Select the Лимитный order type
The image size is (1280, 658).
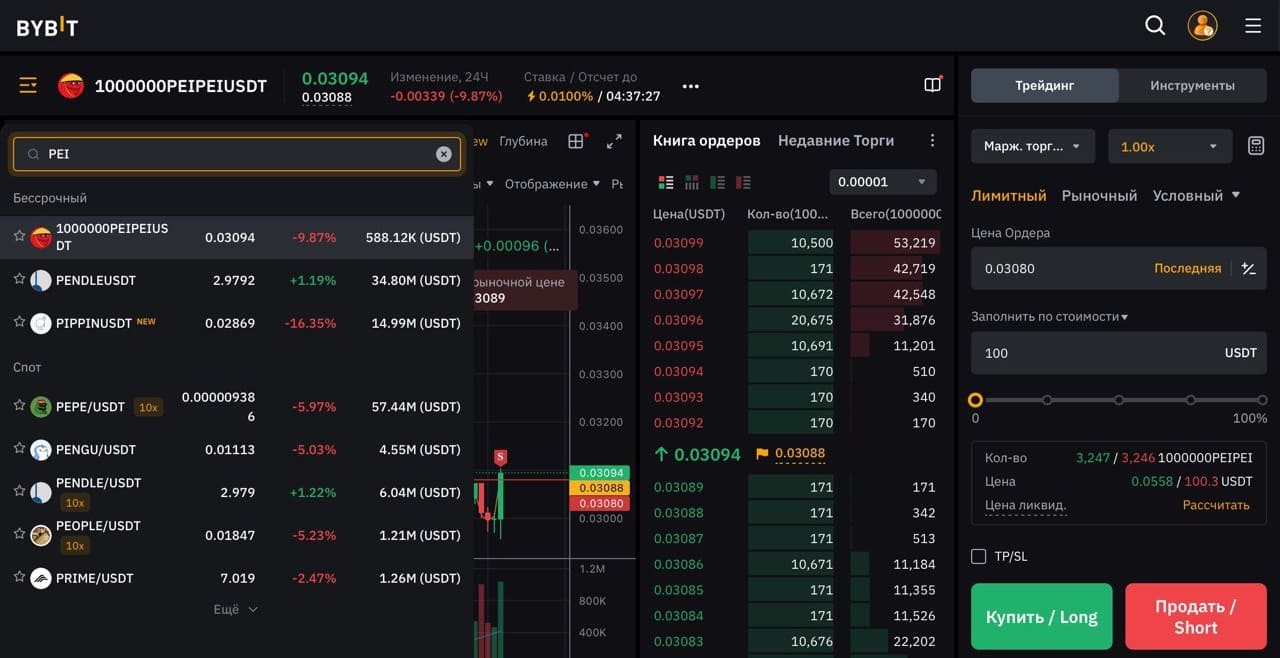(1009, 195)
